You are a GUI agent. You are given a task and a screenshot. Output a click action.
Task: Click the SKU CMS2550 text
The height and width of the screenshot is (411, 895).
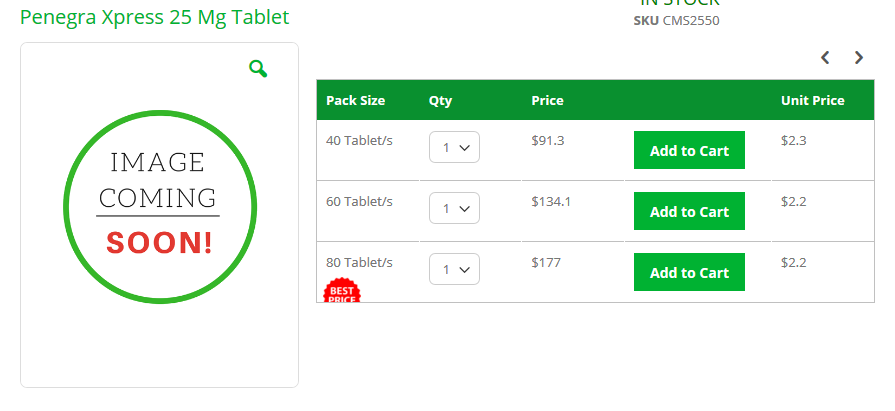tap(676, 21)
